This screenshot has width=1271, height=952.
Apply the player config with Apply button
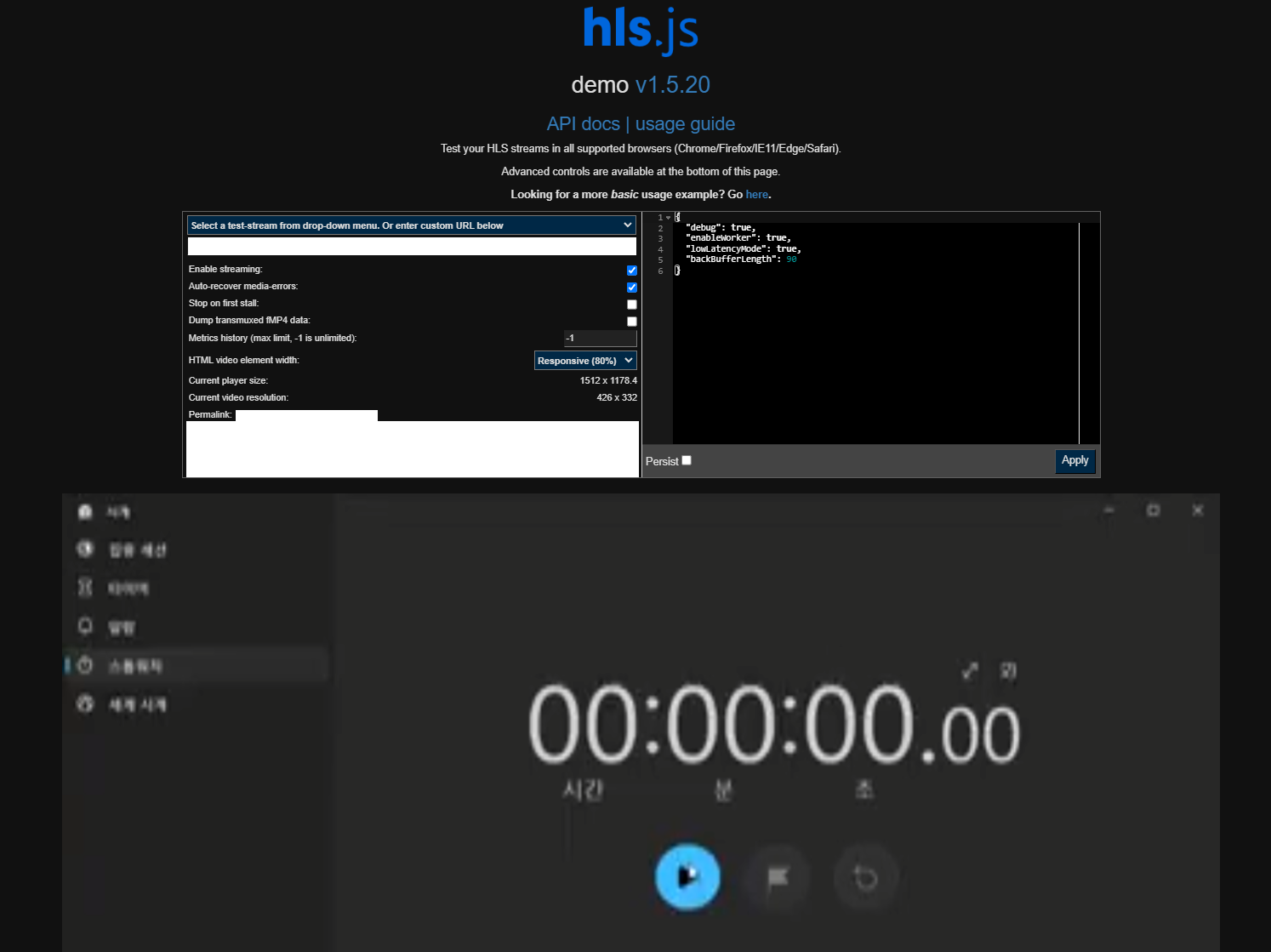(x=1075, y=460)
